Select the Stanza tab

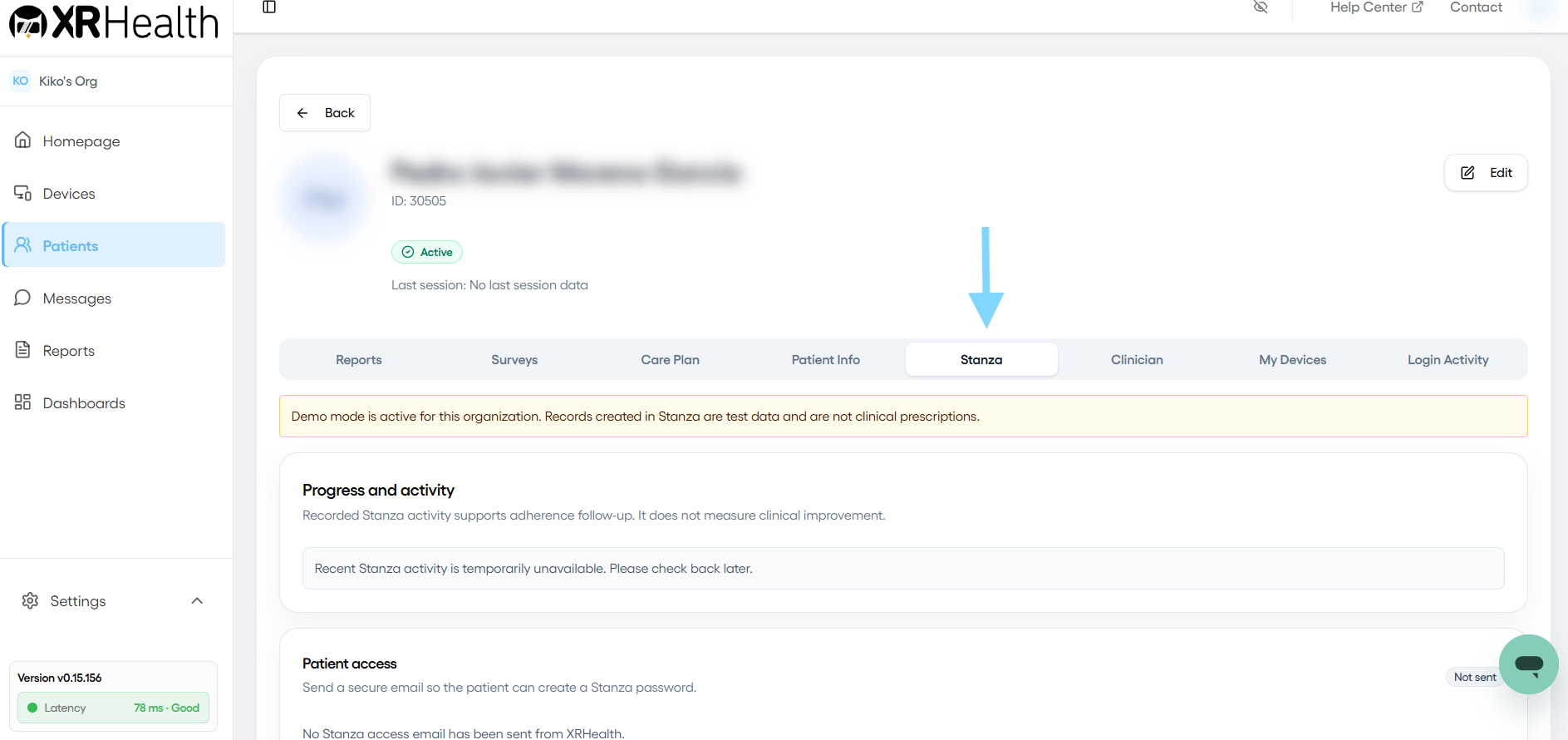tap(981, 360)
